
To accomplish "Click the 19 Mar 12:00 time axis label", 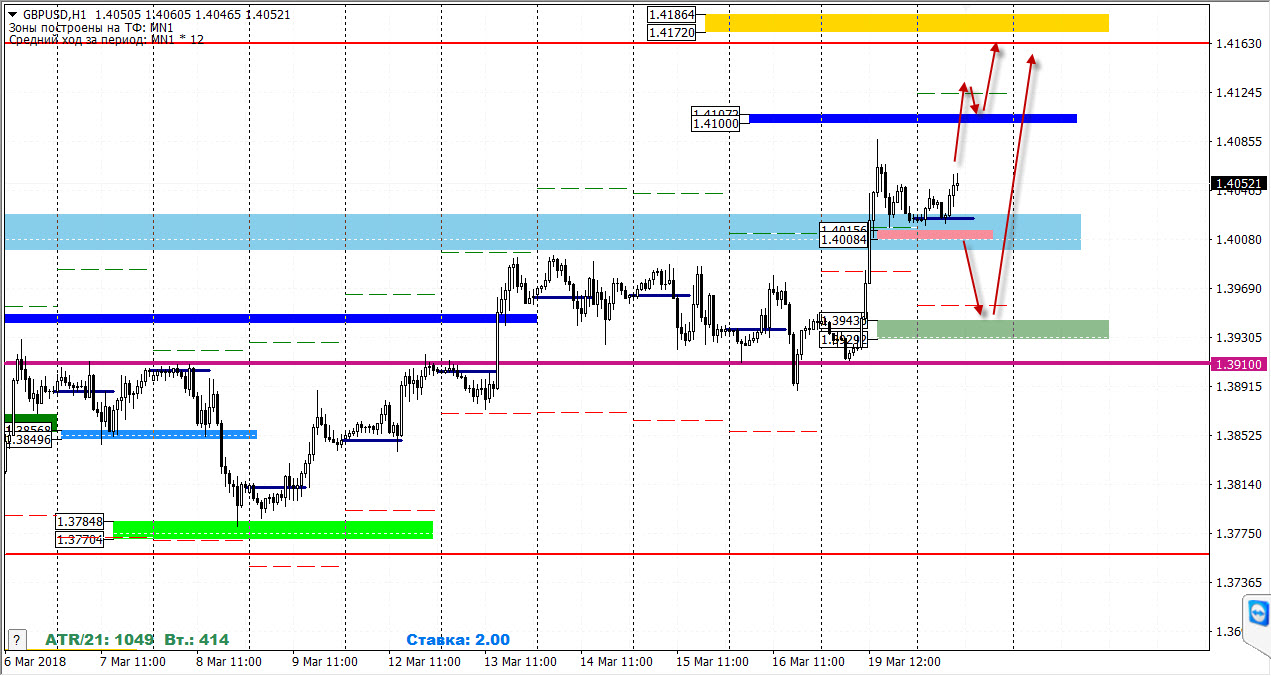I will pos(904,662).
